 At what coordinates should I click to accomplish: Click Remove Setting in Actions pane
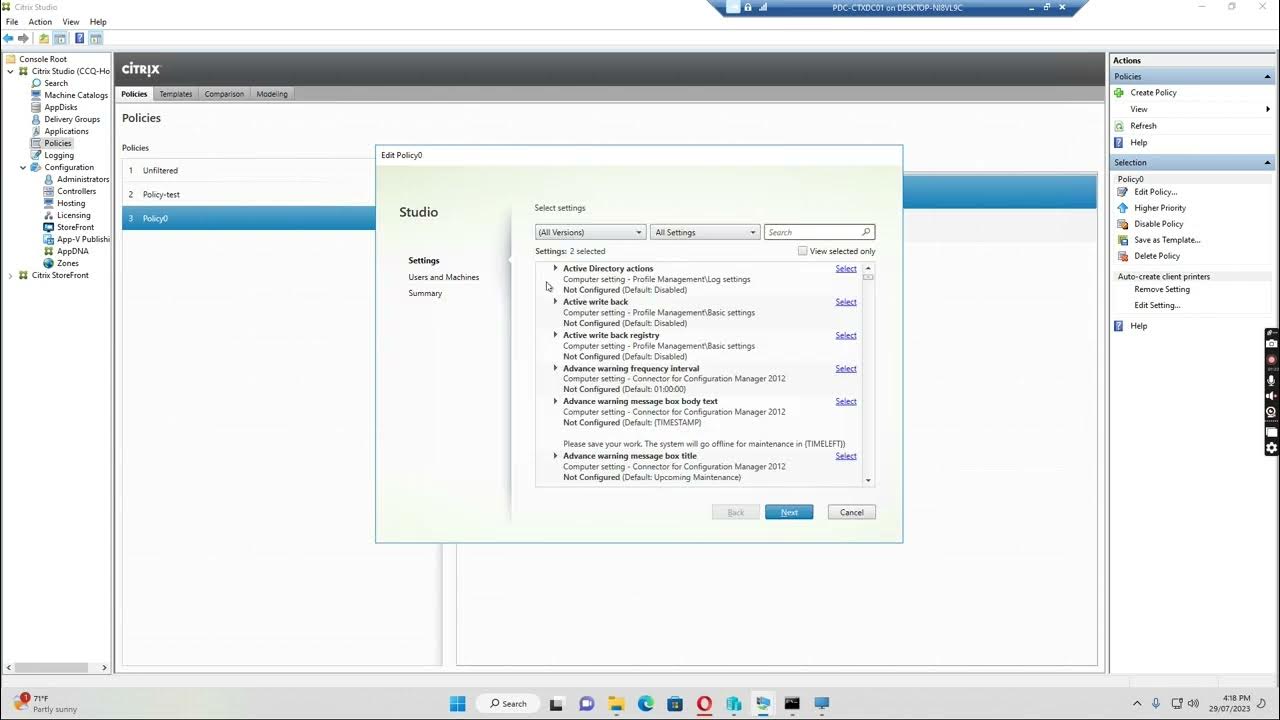tap(1162, 289)
